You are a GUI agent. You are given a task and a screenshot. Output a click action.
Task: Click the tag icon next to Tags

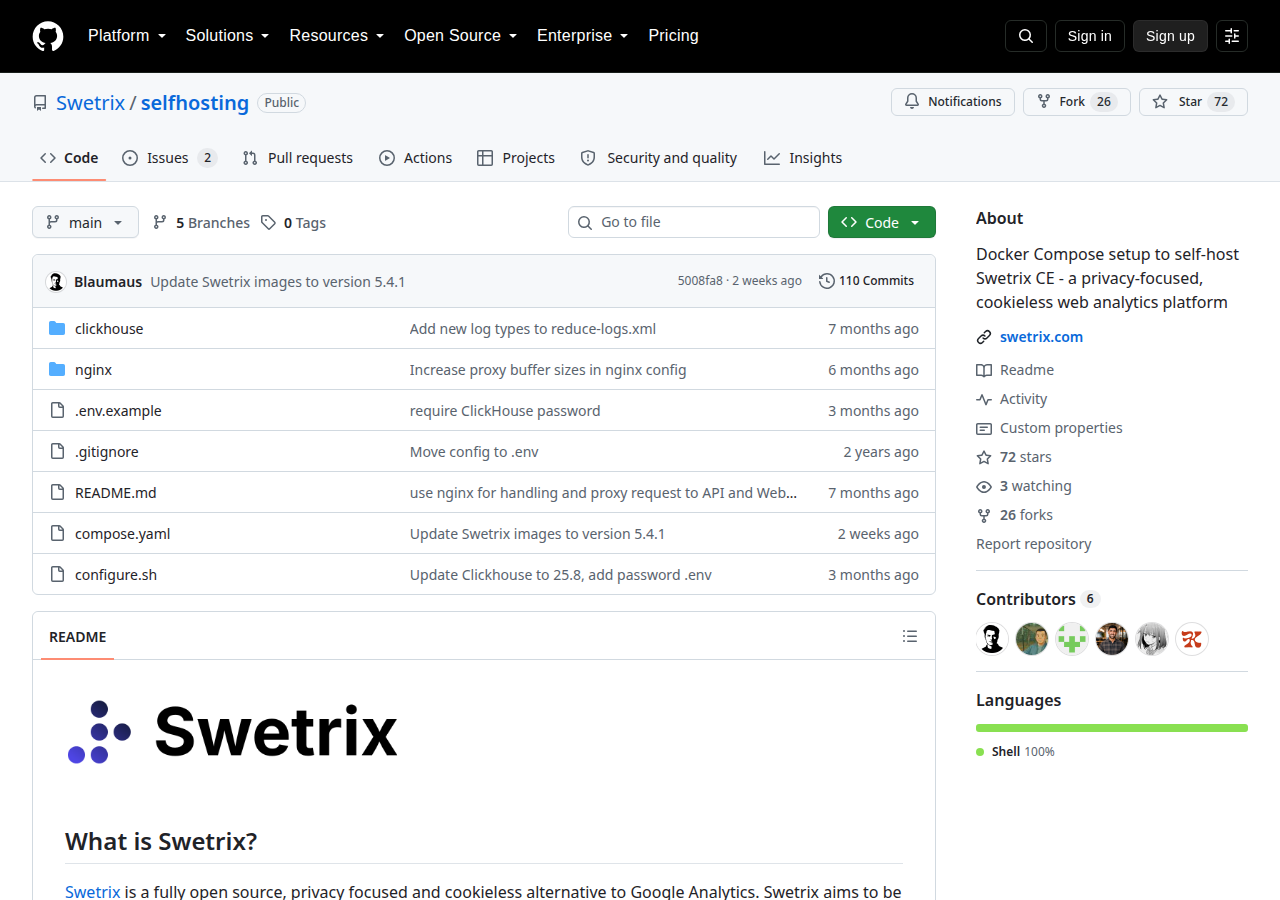pos(269,223)
